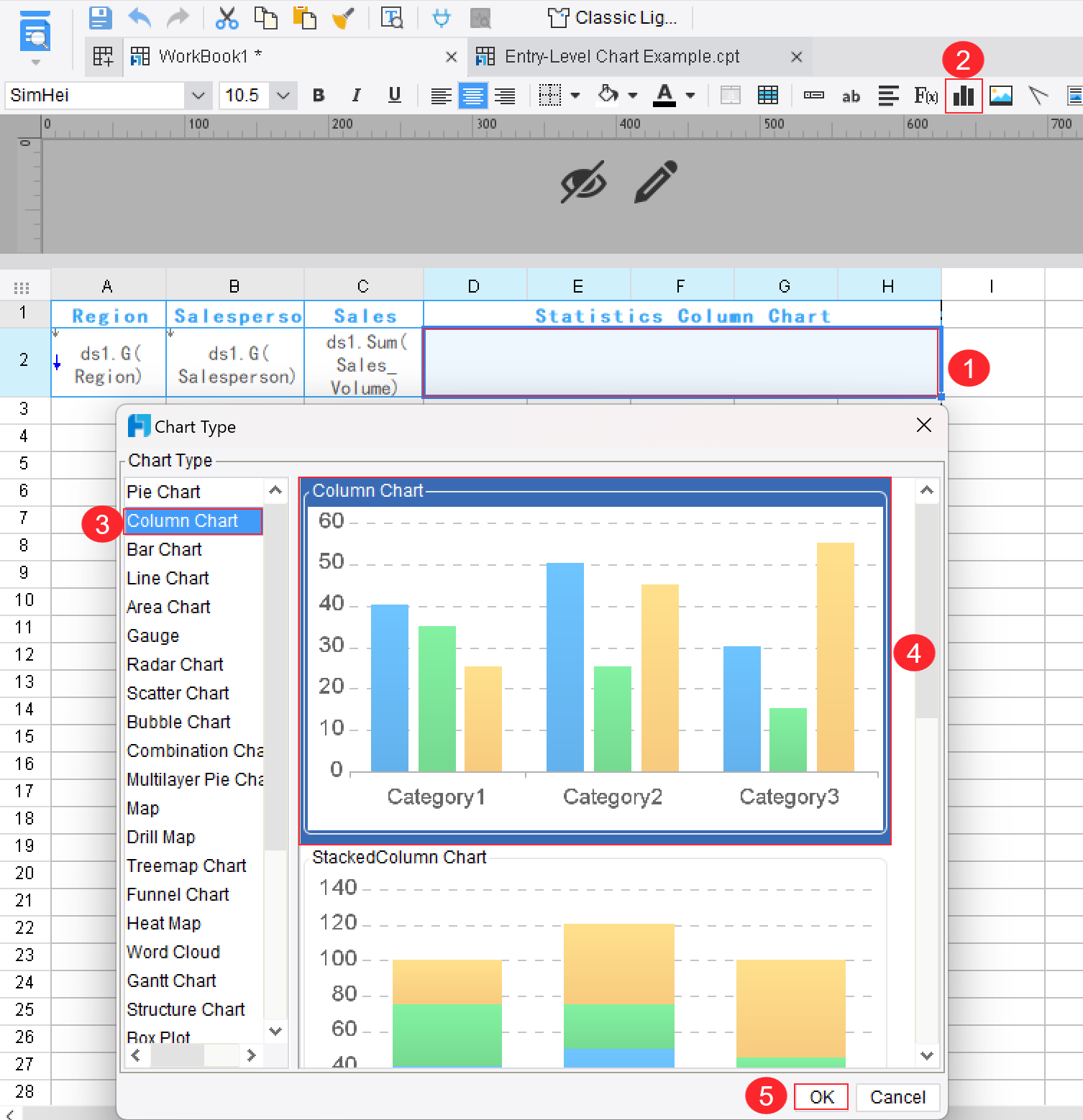Open the plug icon in top toolbar
The width and height of the screenshot is (1083, 1120).
coord(441,17)
